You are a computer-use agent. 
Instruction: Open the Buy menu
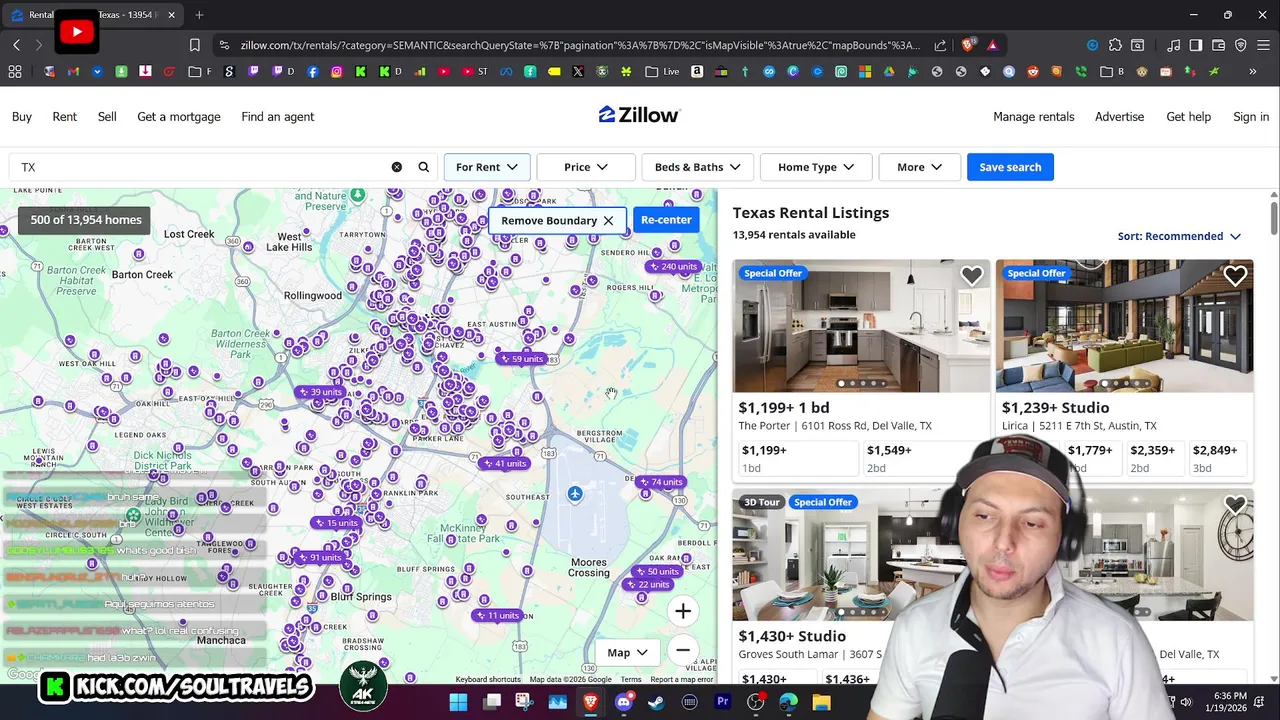[22, 117]
